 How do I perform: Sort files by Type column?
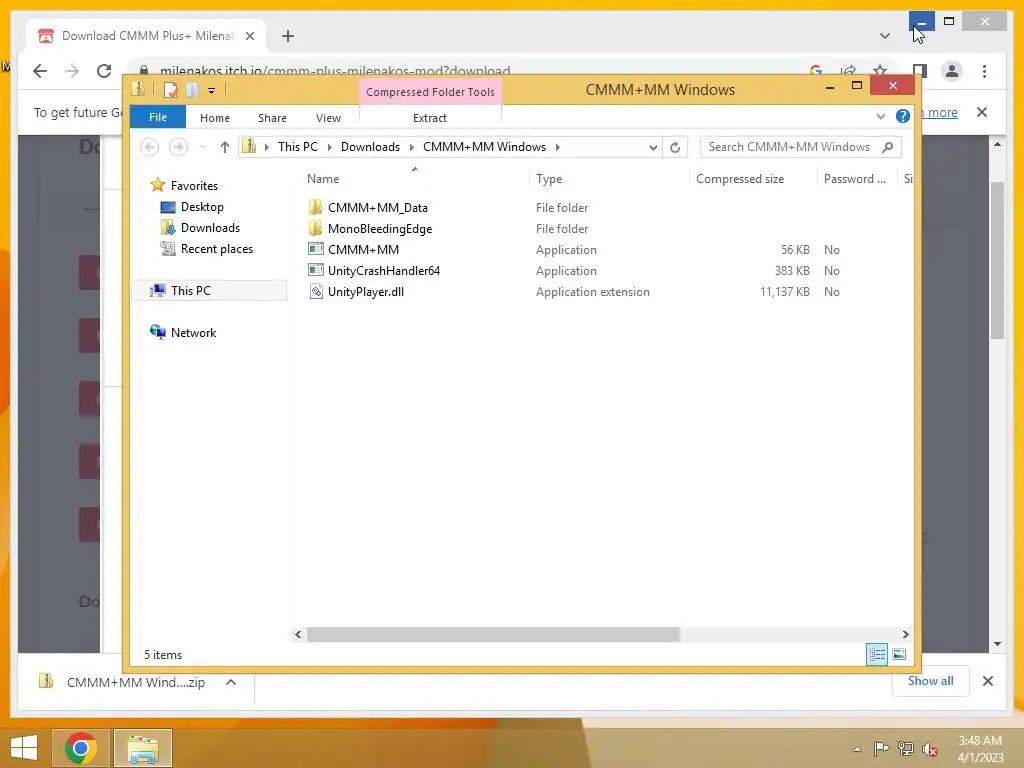549,179
